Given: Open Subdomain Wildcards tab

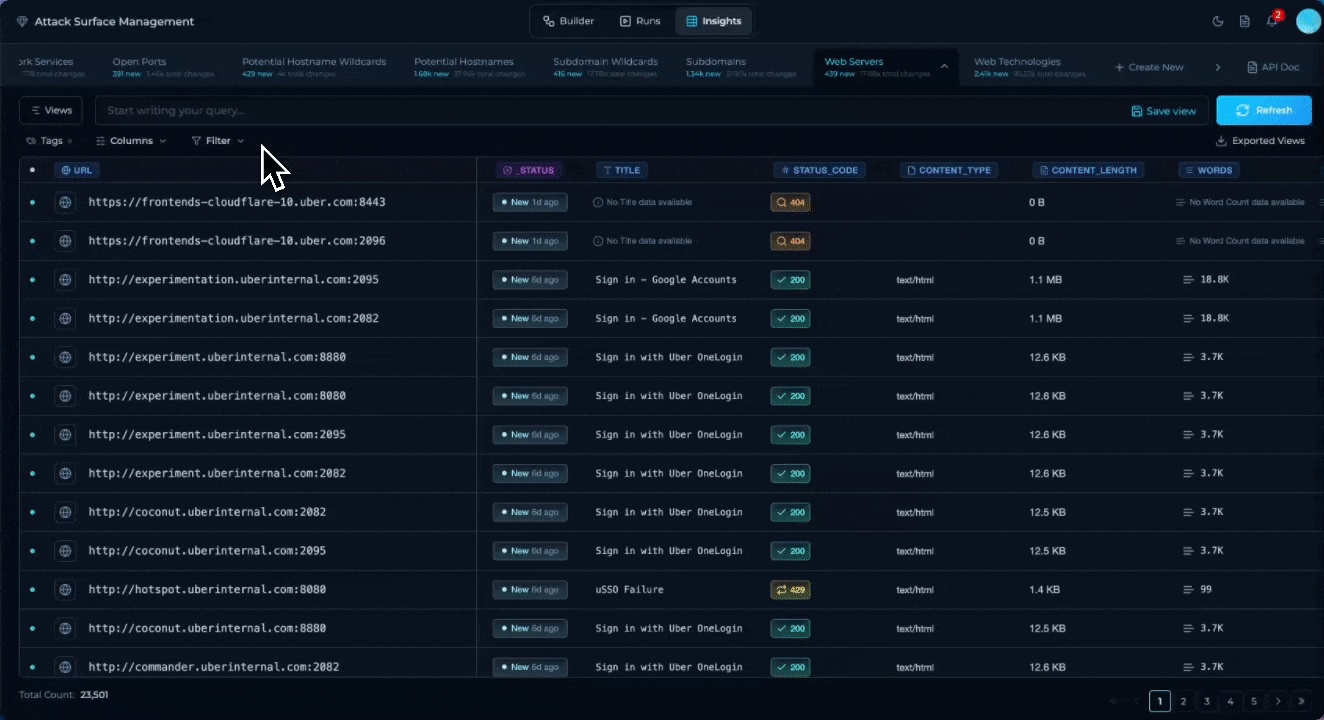Looking at the screenshot, I should pyautogui.click(x=606, y=67).
